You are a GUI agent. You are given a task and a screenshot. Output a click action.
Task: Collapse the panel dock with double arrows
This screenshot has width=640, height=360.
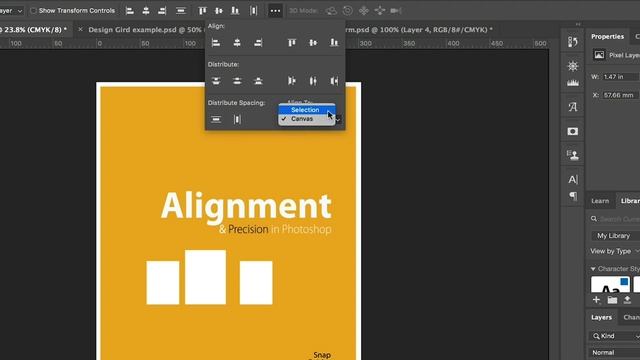(578, 24)
